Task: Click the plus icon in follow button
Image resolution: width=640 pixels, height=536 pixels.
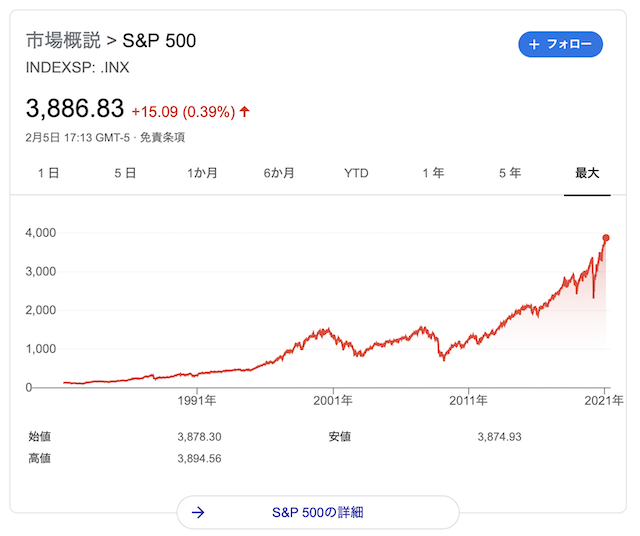Action: point(534,44)
